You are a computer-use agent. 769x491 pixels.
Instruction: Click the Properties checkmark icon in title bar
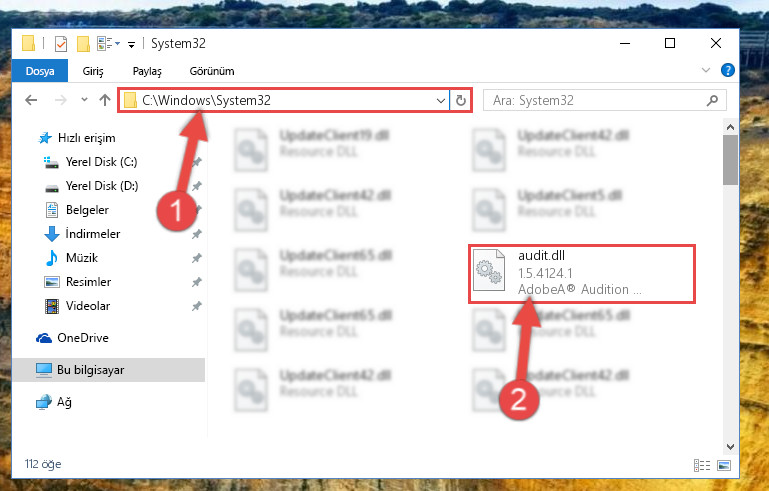click(60, 44)
